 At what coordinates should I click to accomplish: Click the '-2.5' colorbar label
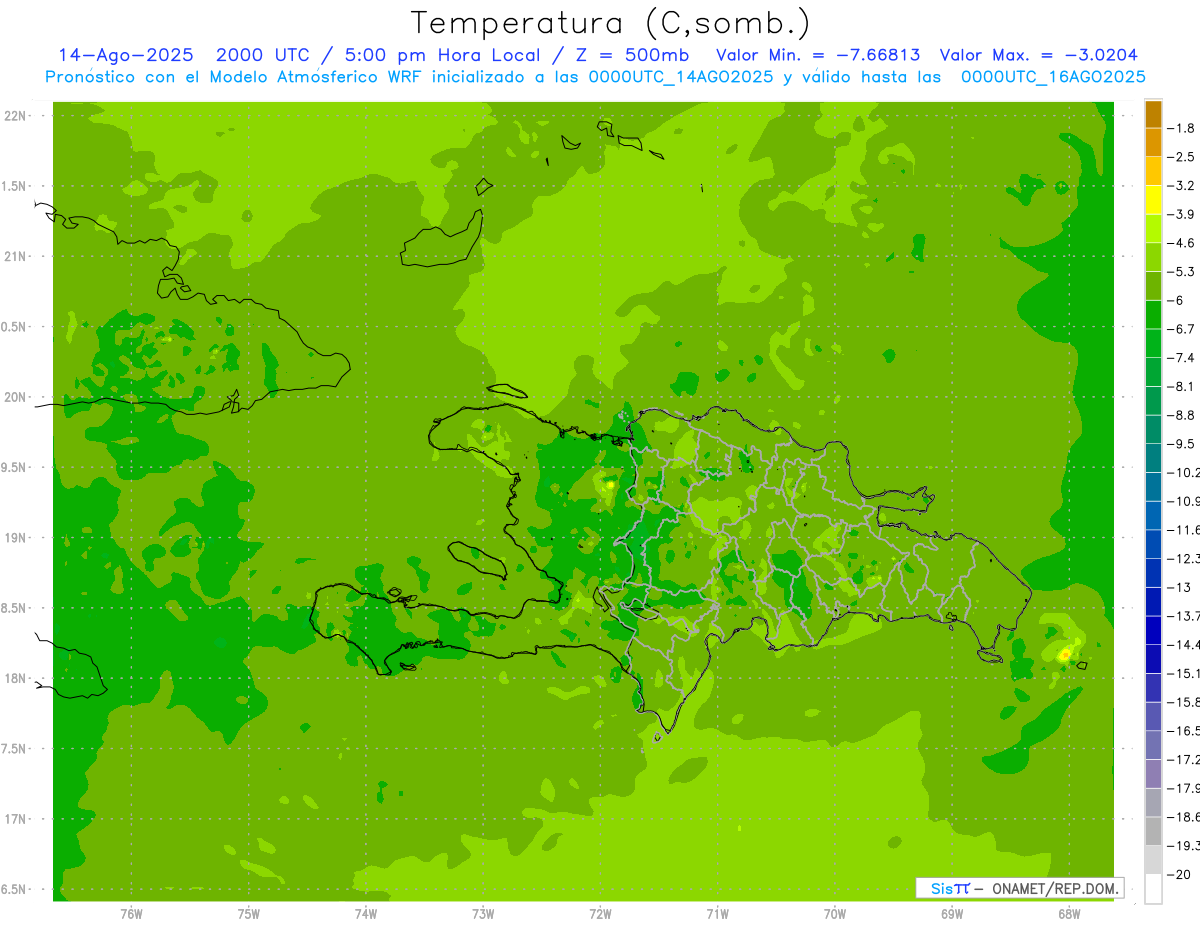point(1182,157)
